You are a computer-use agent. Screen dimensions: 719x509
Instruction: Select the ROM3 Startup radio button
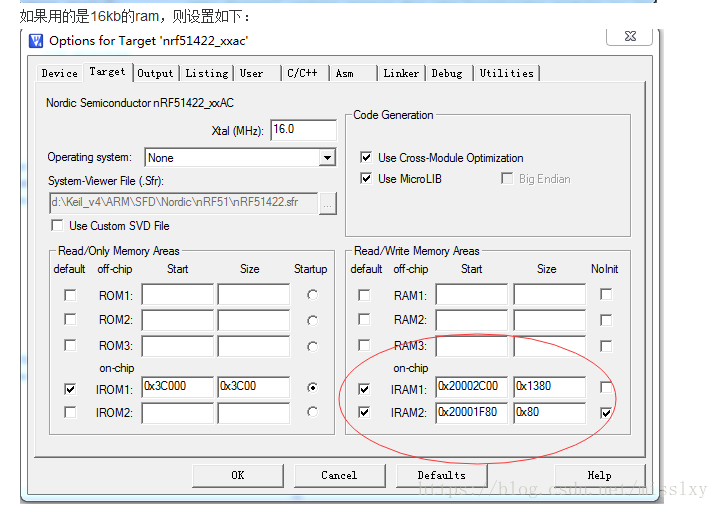click(x=312, y=346)
